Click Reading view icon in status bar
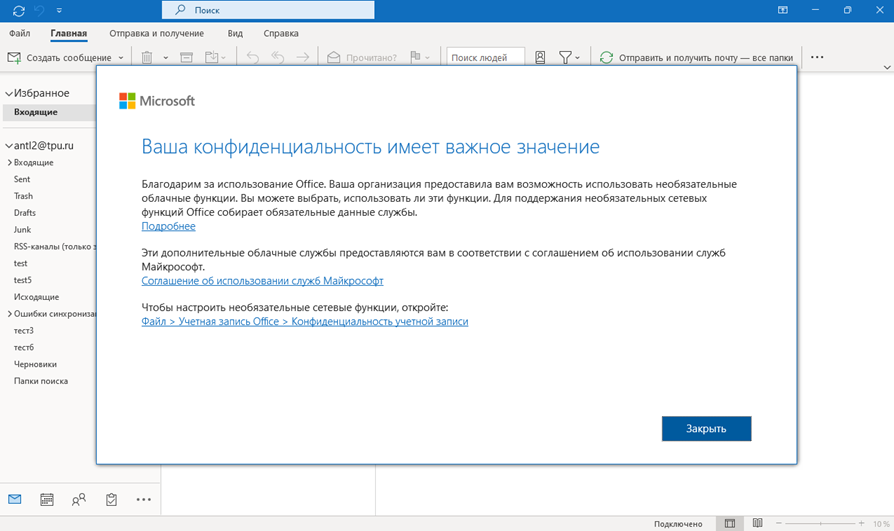 757,523
